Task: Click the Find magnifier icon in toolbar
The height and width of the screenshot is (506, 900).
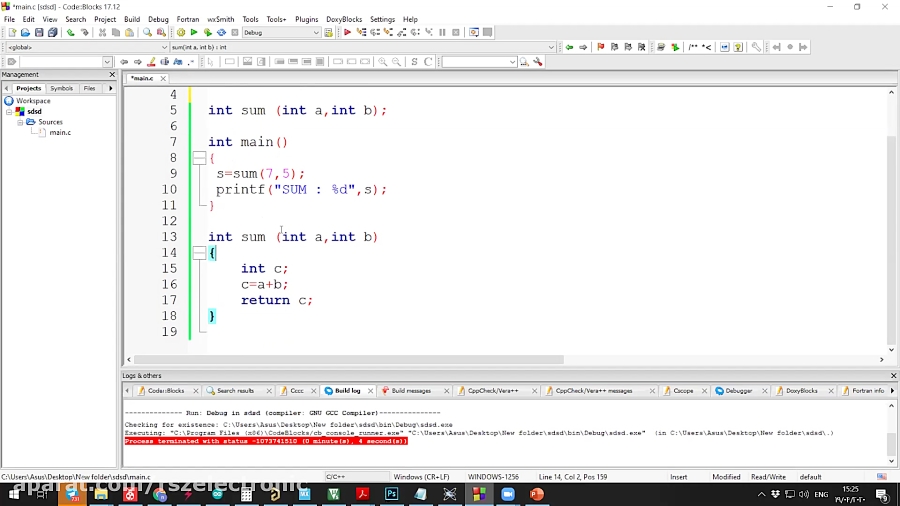Action: coord(147,32)
